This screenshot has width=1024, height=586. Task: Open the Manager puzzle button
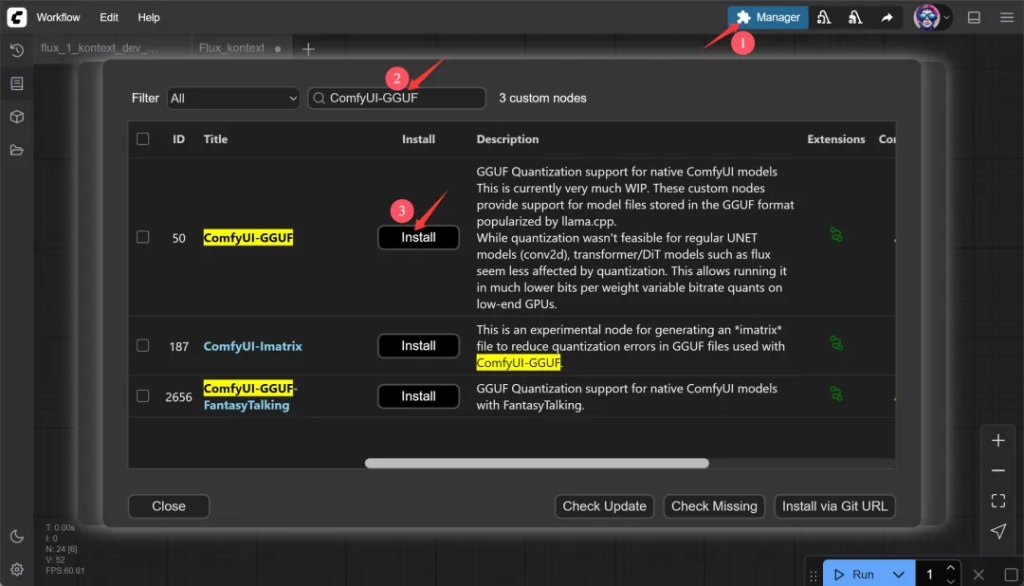point(768,18)
